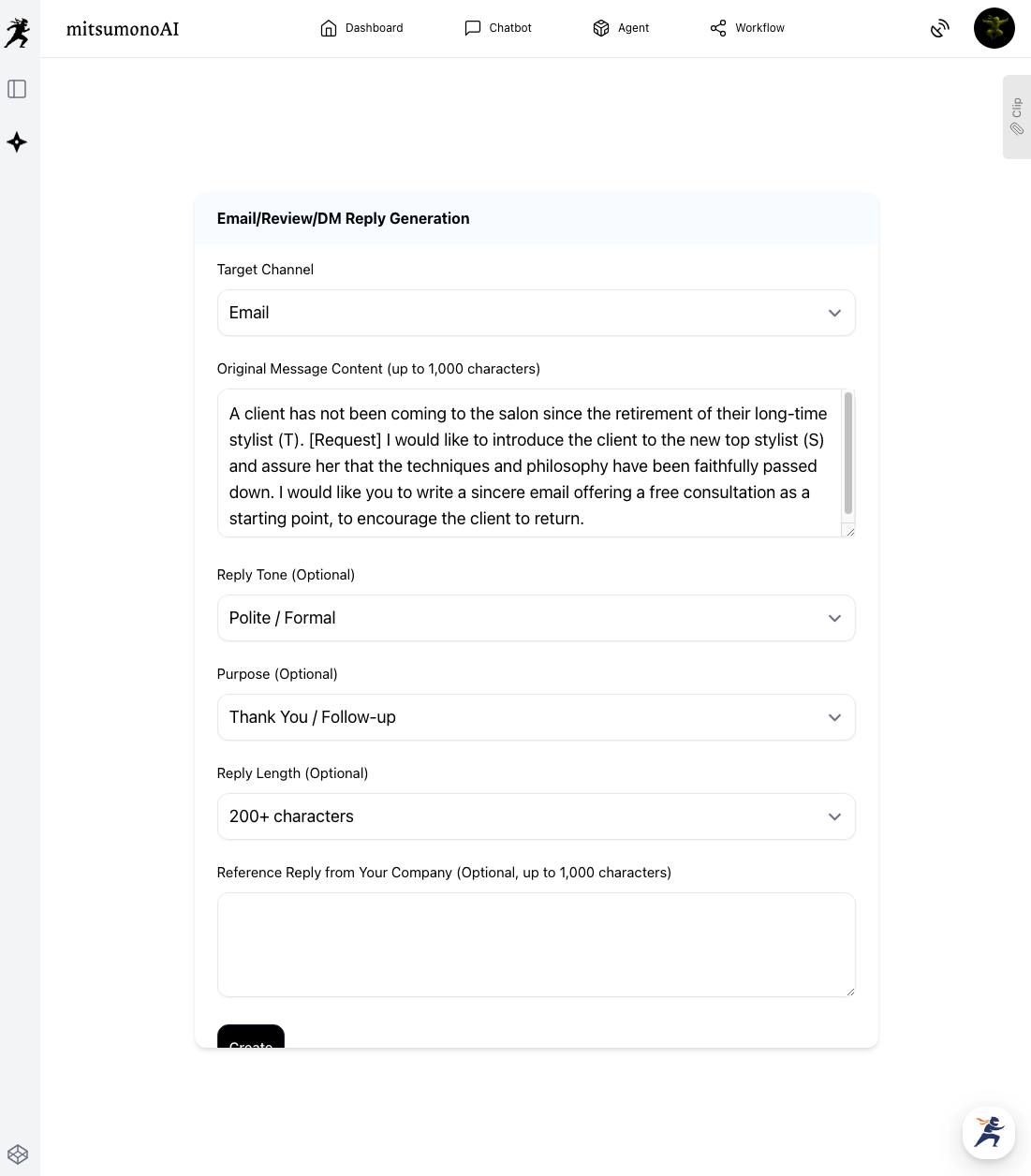The height and width of the screenshot is (1176, 1031).
Task: Click the Create button
Action: pyautogui.click(x=251, y=1039)
